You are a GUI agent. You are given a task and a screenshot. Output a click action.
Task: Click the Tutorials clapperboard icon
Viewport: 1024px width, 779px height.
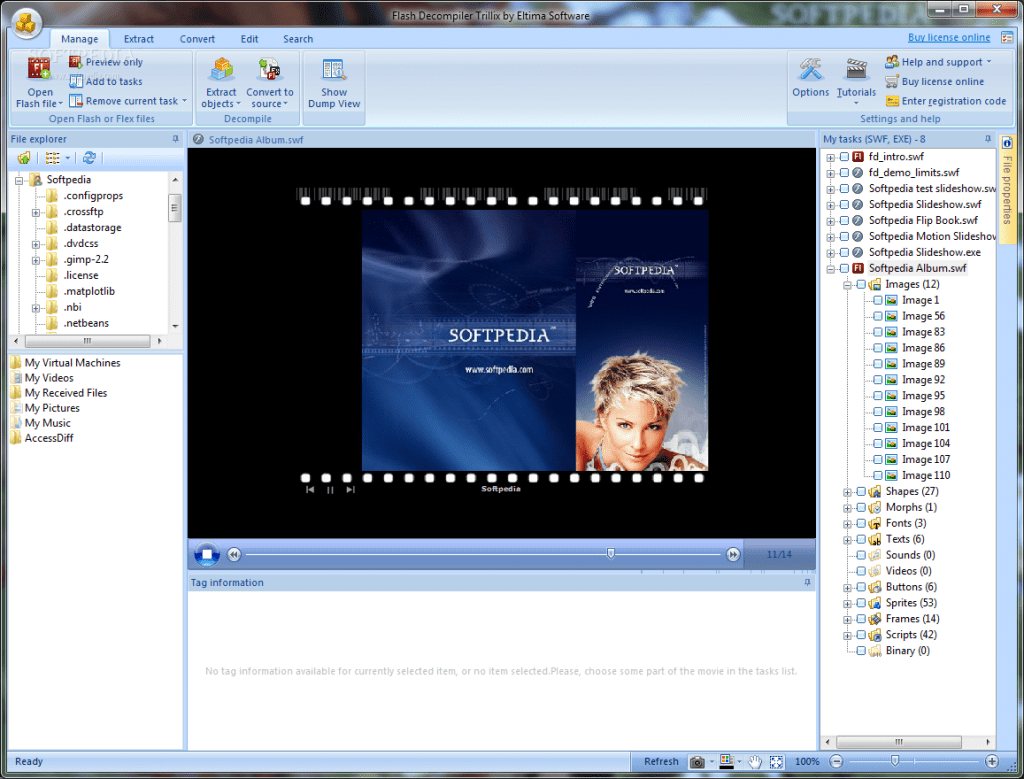(856, 70)
